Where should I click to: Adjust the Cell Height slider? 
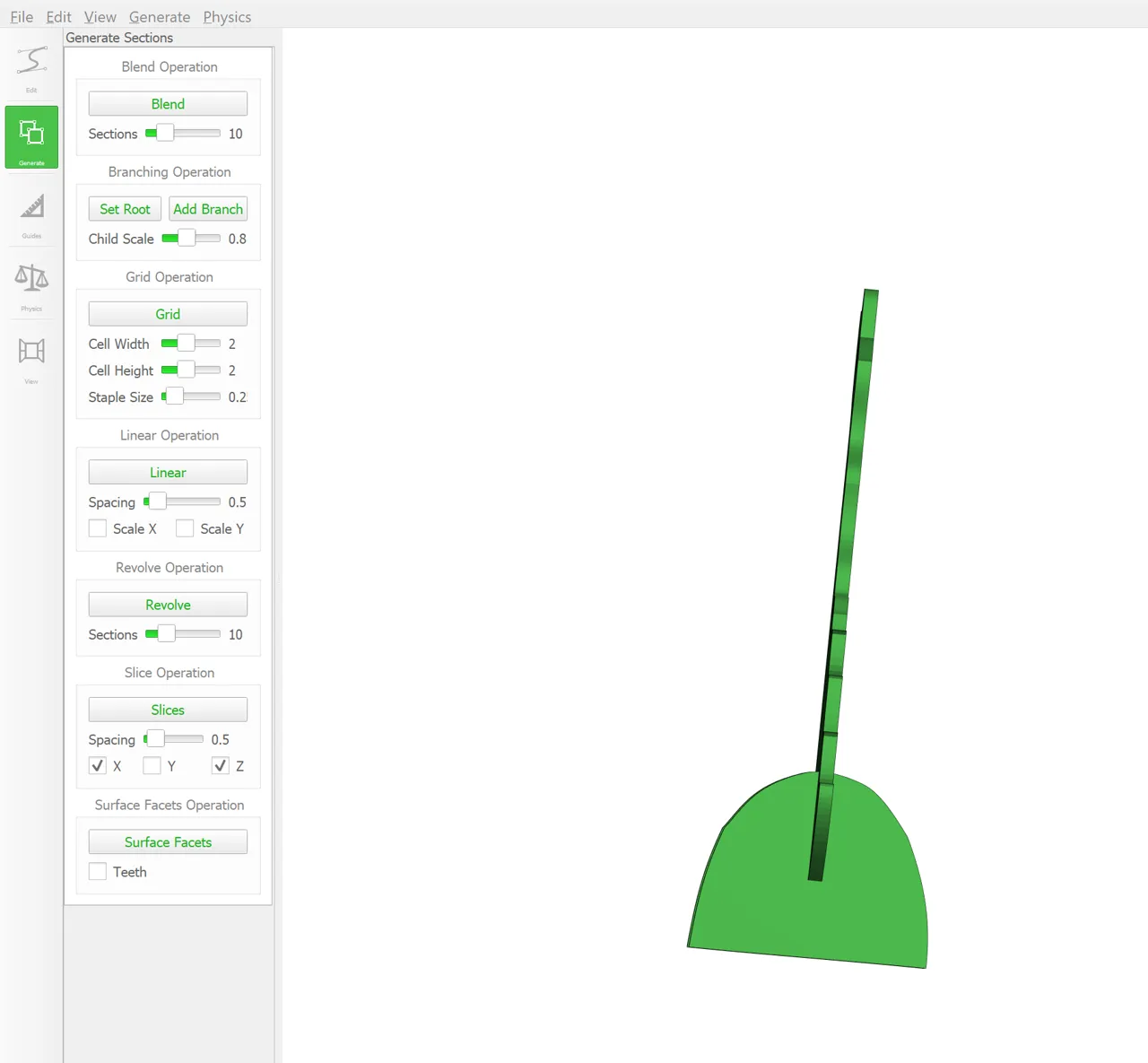point(191,370)
